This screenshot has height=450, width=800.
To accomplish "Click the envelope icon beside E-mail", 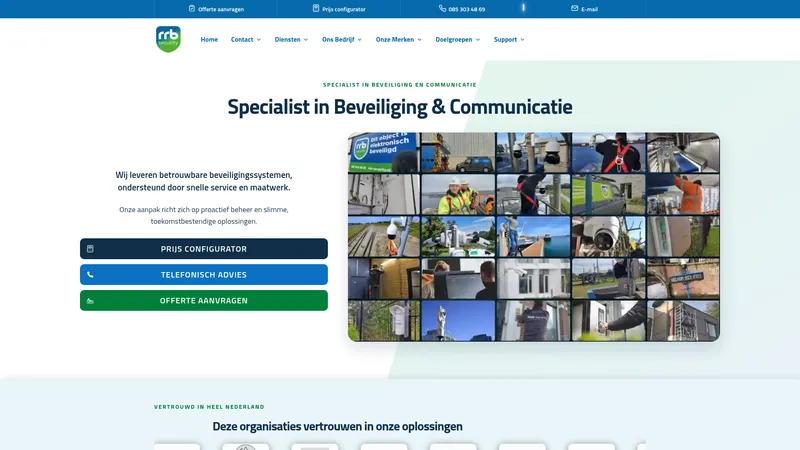I will pyautogui.click(x=574, y=8).
